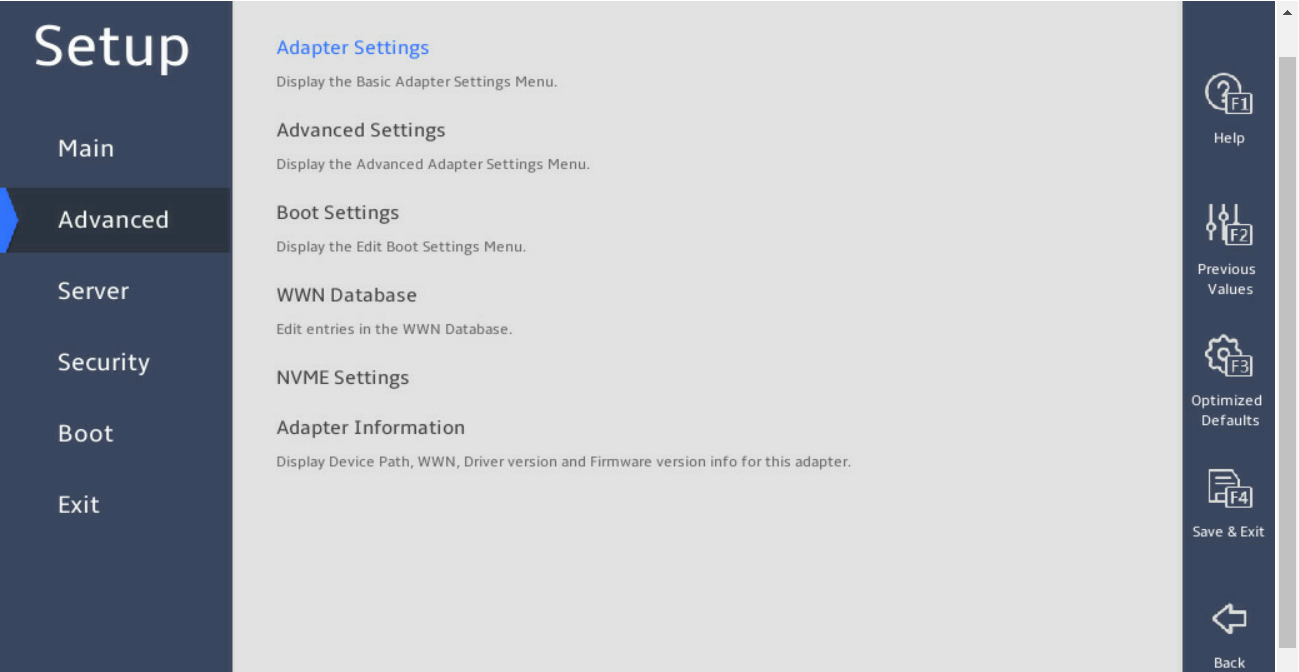Select the Advanced tab in sidebar
The width and height of the screenshot is (1299, 672).
tap(113, 220)
